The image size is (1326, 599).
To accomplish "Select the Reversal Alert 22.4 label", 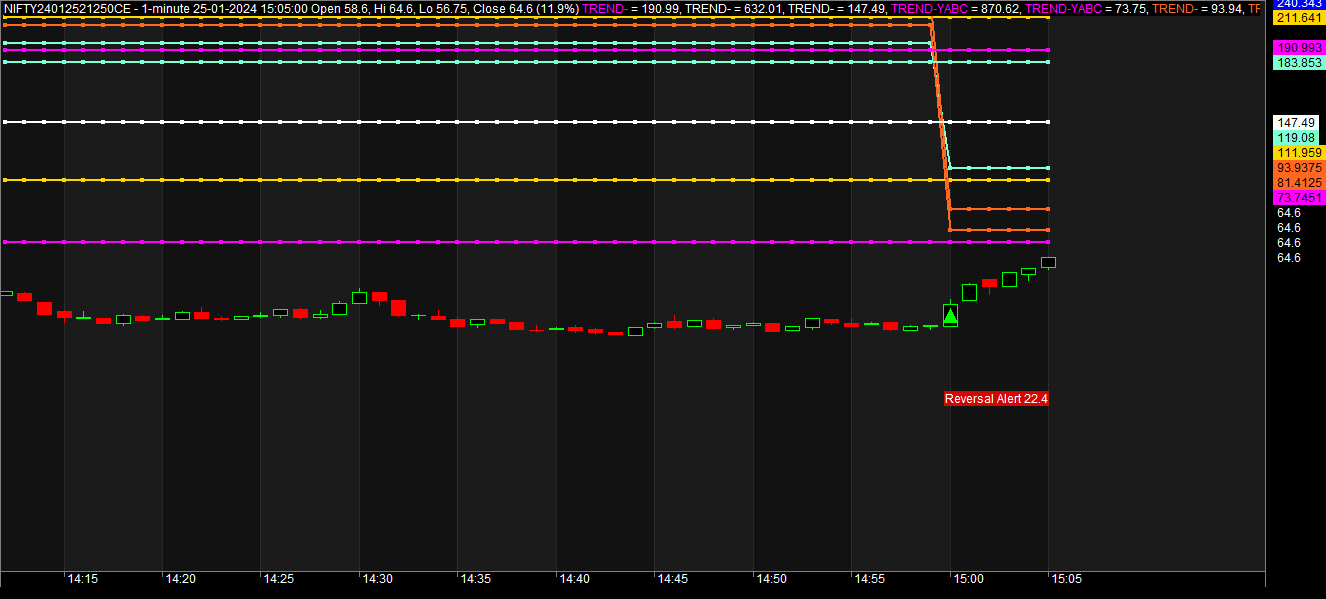I will click(996, 398).
